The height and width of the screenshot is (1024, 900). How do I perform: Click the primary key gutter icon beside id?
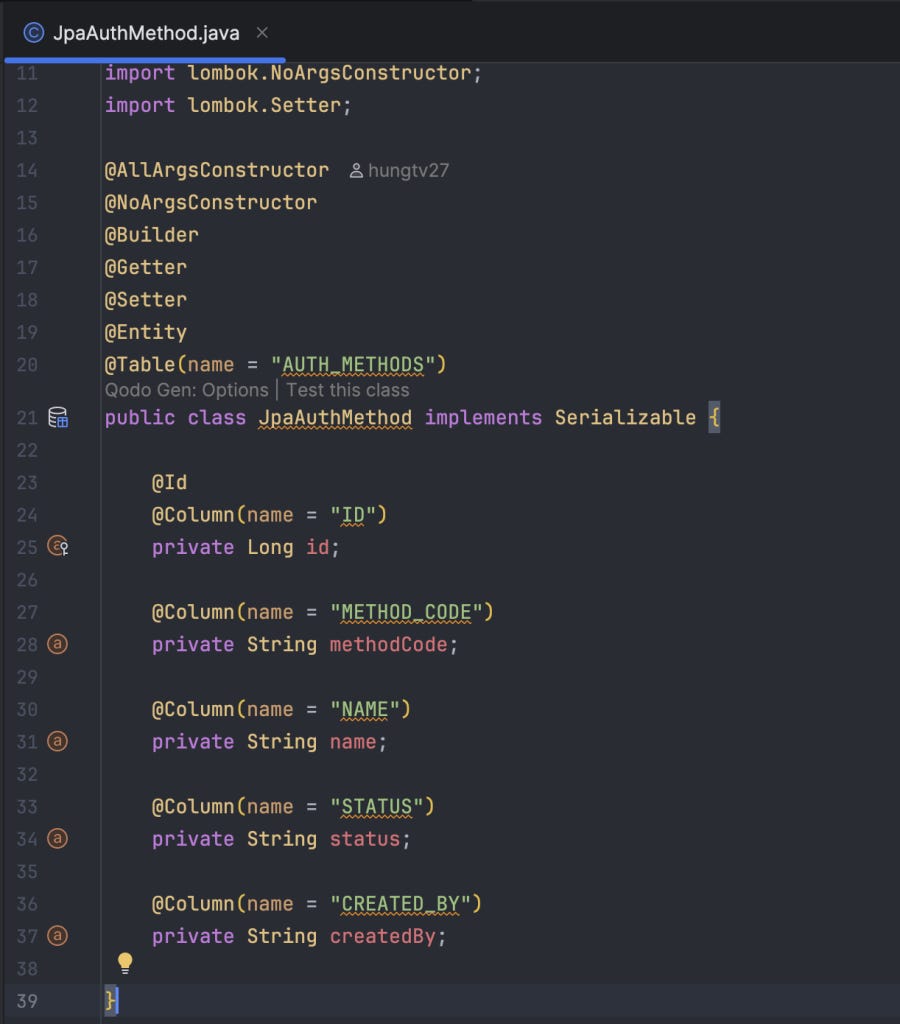(58, 545)
